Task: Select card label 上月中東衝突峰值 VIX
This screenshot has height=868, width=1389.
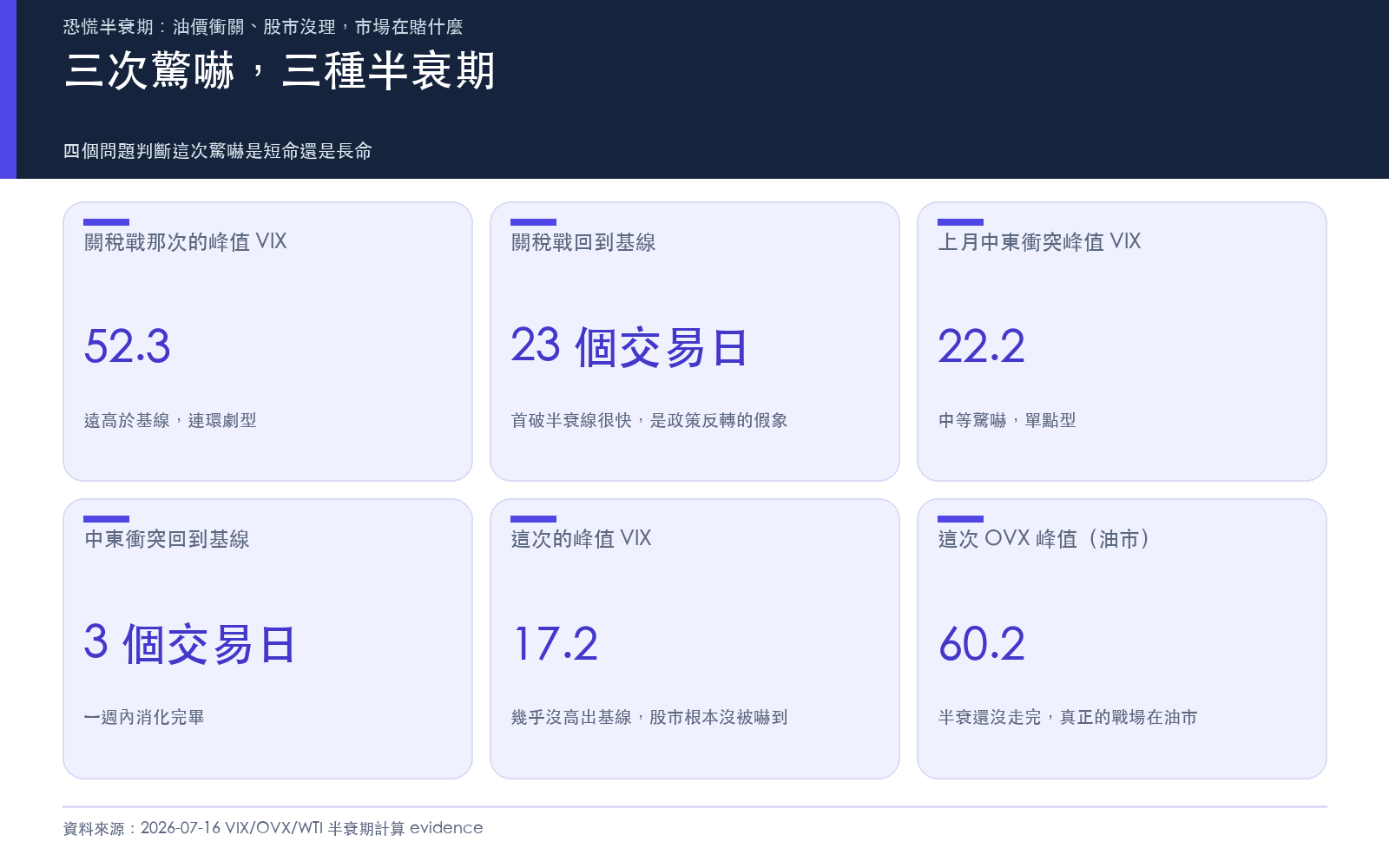Action: (x=1040, y=241)
